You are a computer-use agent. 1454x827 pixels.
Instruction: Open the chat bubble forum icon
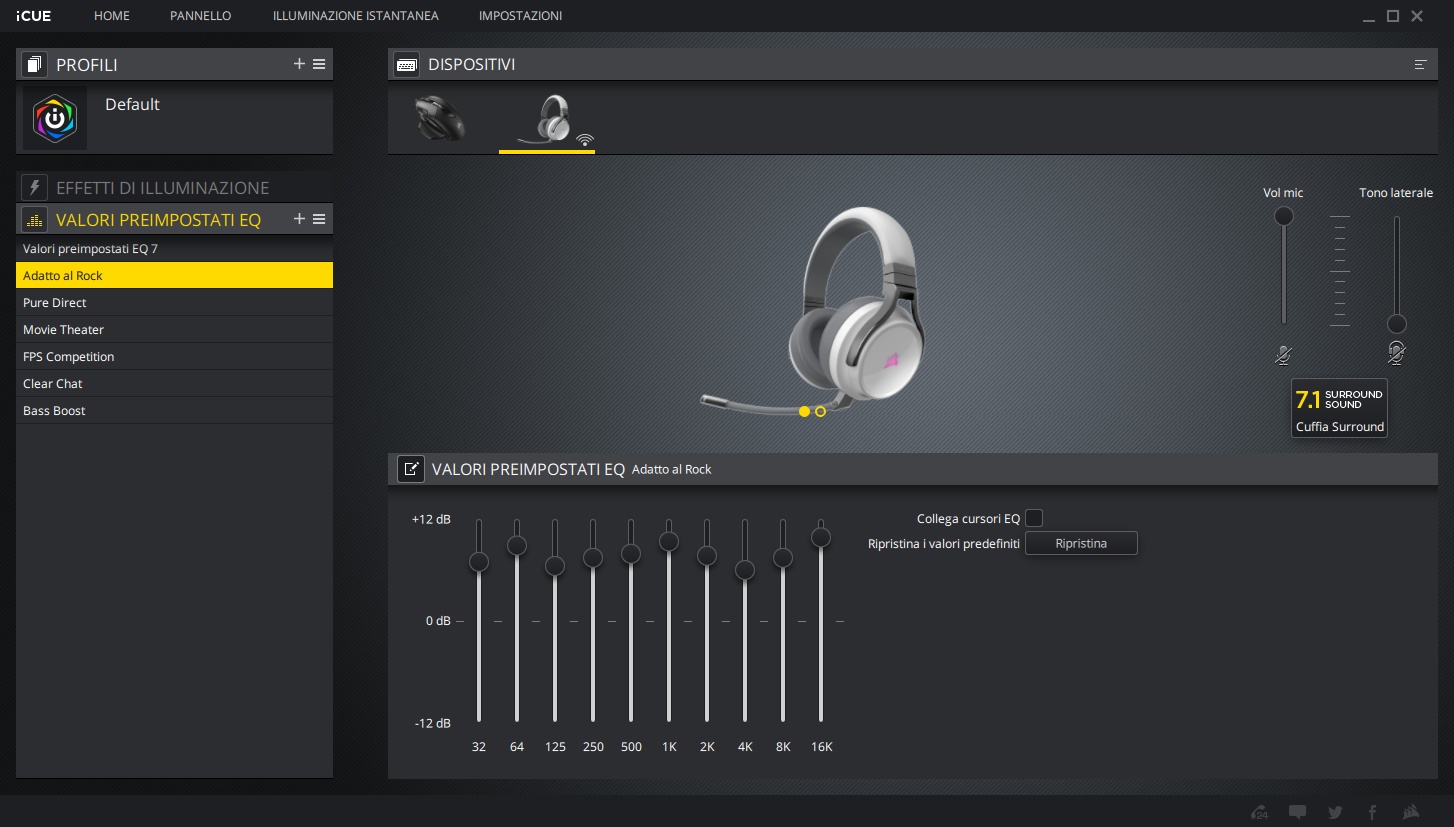[x=1298, y=812]
